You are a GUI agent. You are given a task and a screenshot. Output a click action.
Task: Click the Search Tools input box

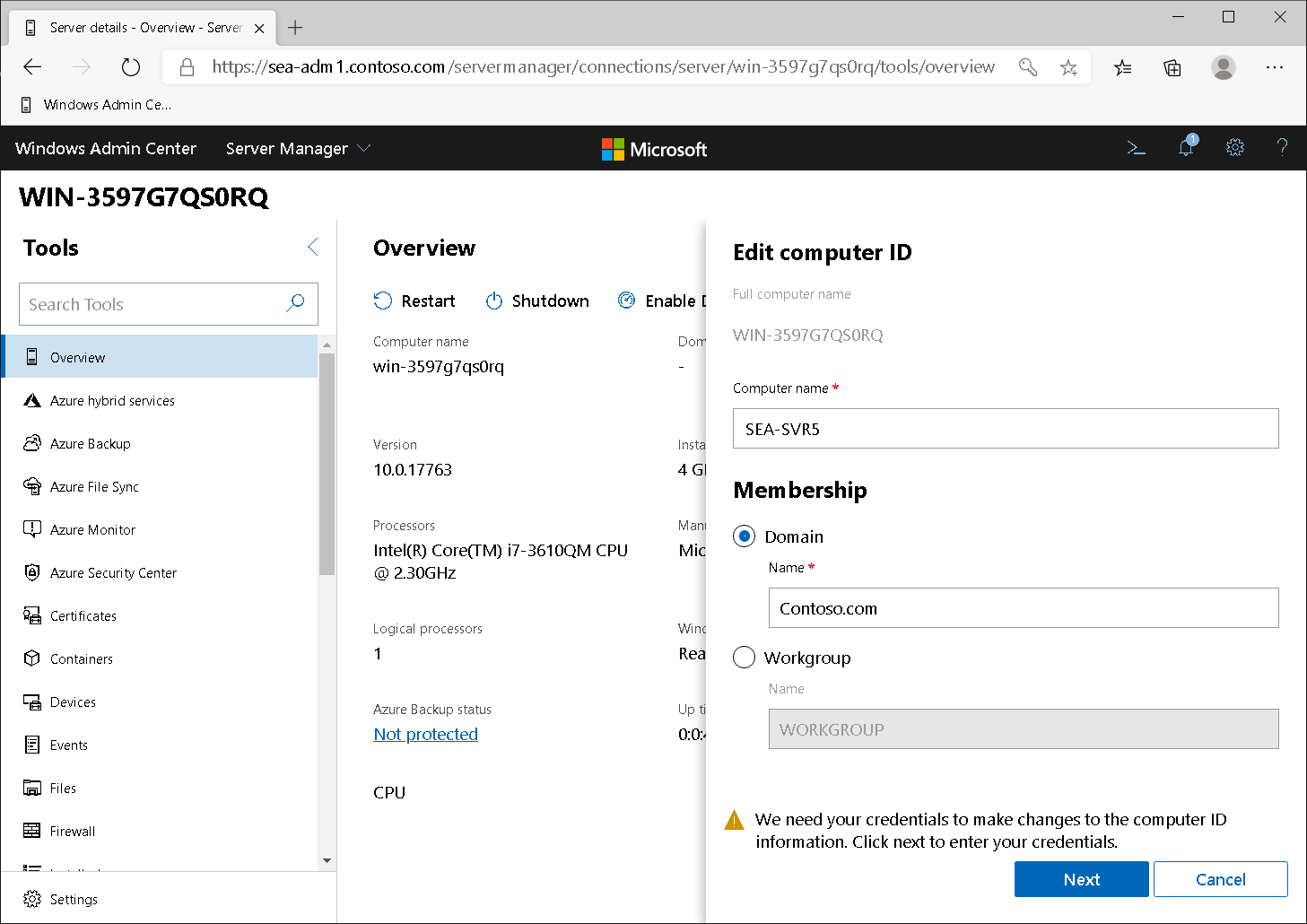(x=169, y=304)
